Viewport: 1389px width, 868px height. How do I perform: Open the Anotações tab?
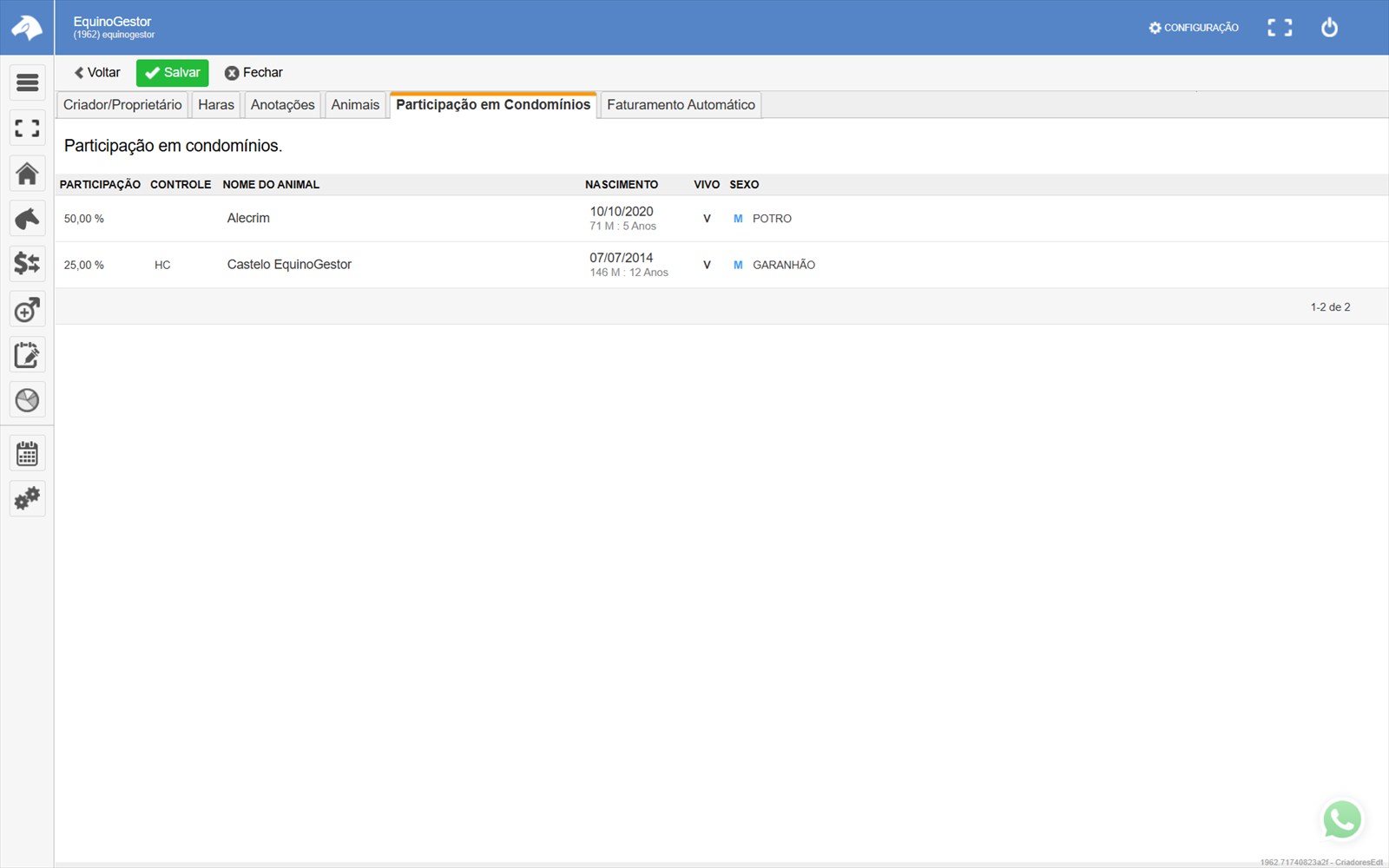point(283,105)
